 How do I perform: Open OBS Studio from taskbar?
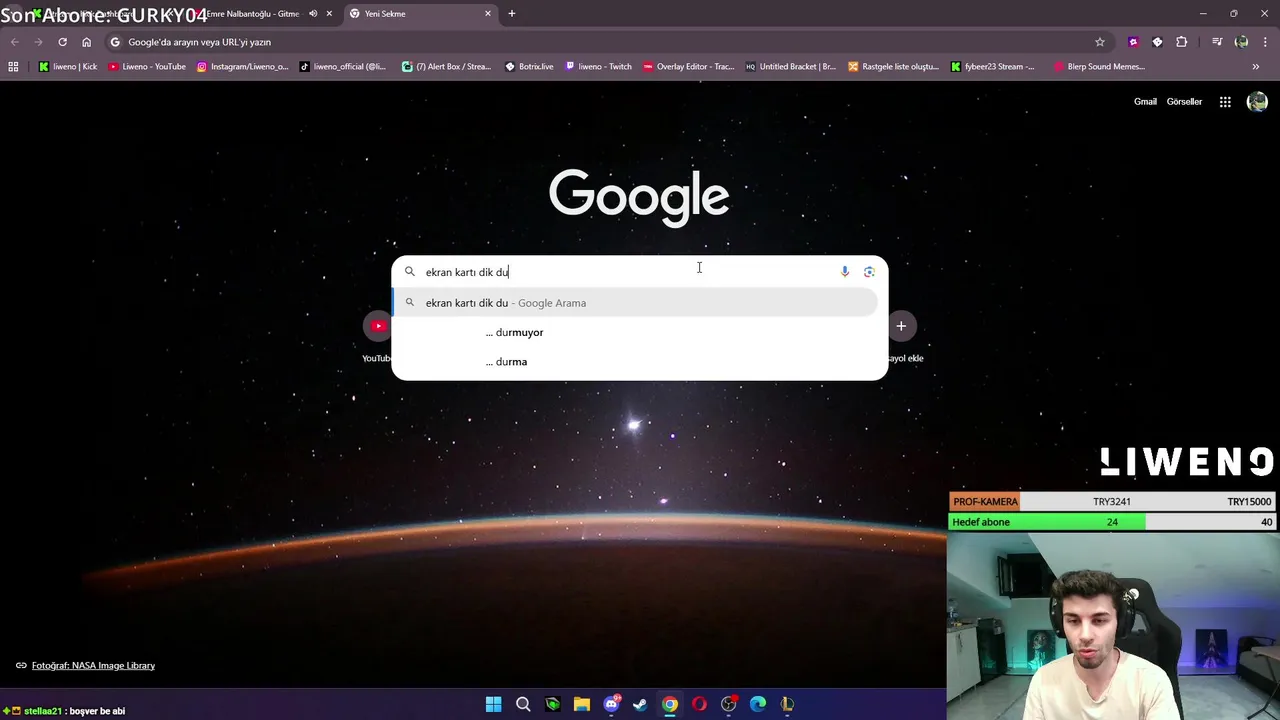coord(729,704)
